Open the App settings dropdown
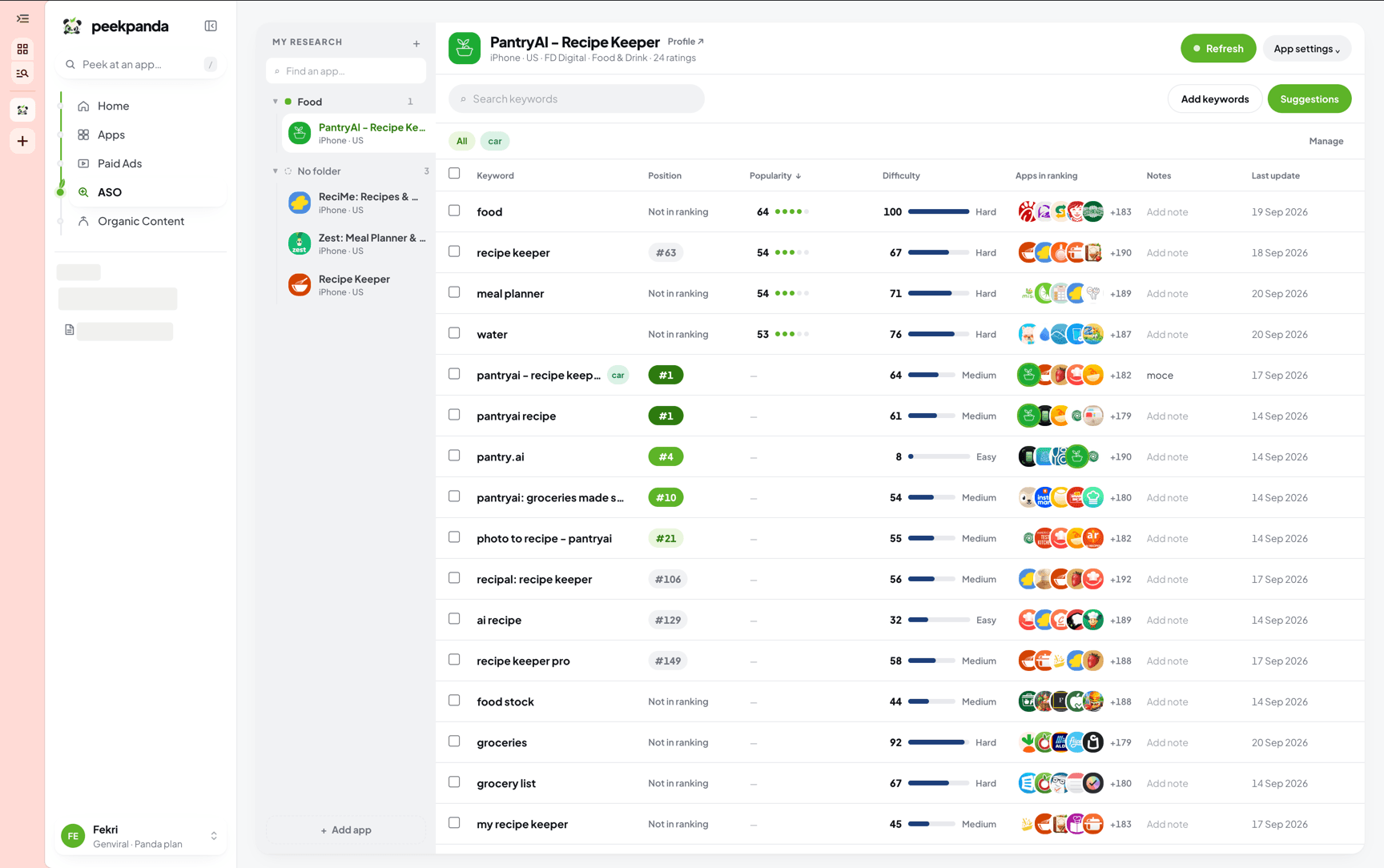Screen dimensions: 1384x868 coord(1306,49)
